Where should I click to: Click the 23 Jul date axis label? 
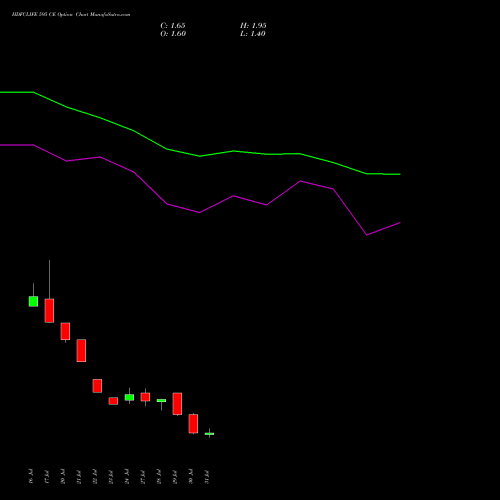[111, 476]
